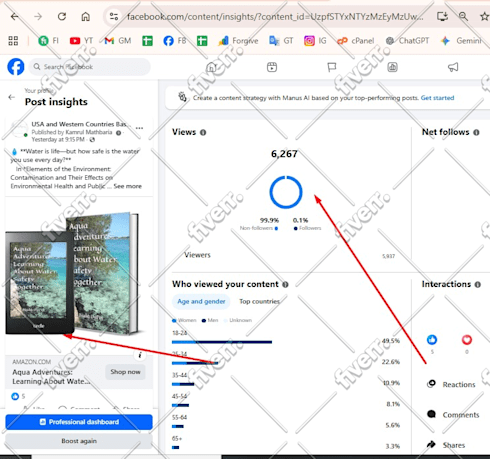Image resolution: width=490 pixels, height=459 pixels.
Task: Select the Comments row
Action: 453,415
